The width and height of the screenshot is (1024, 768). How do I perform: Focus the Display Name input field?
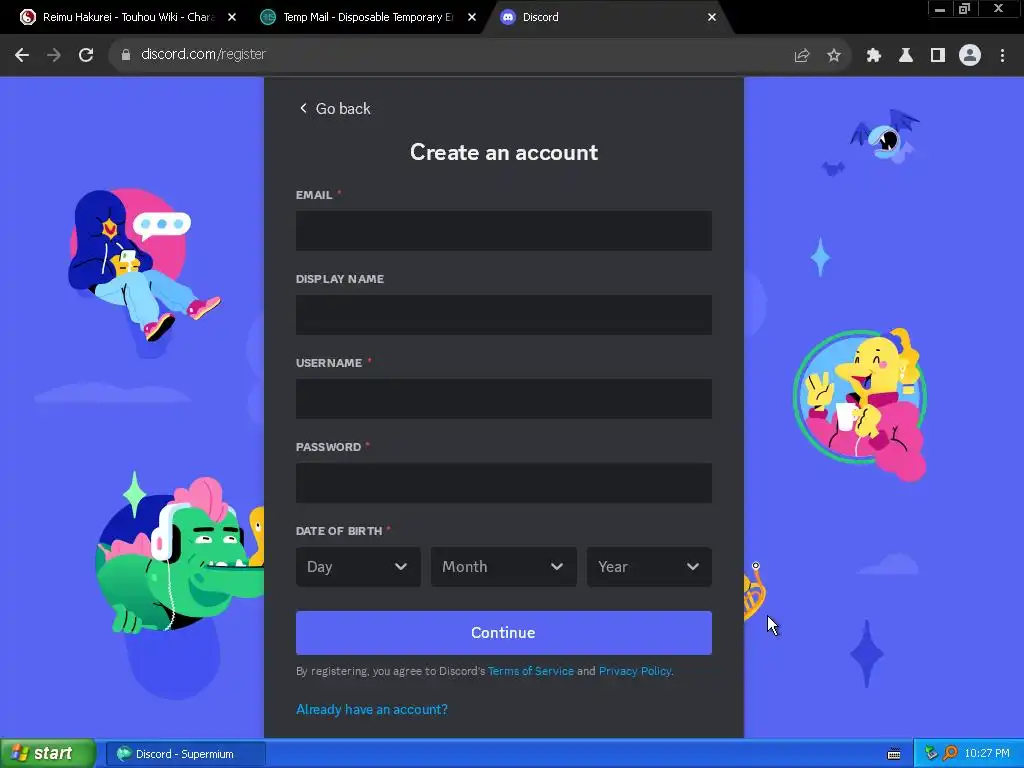504,315
